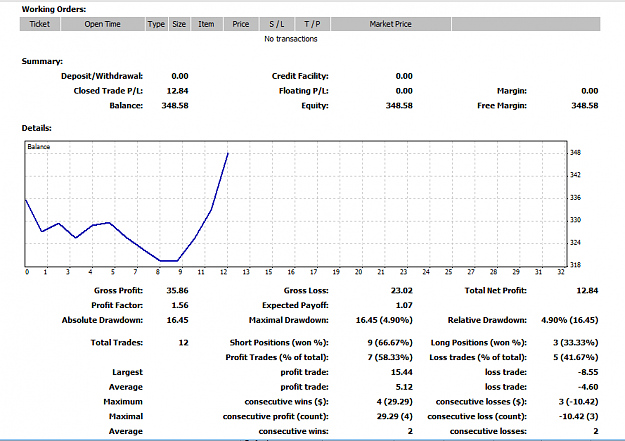This screenshot has width=625, height=441.
Task: Click the Price column header
Action: tap(241, 24)
